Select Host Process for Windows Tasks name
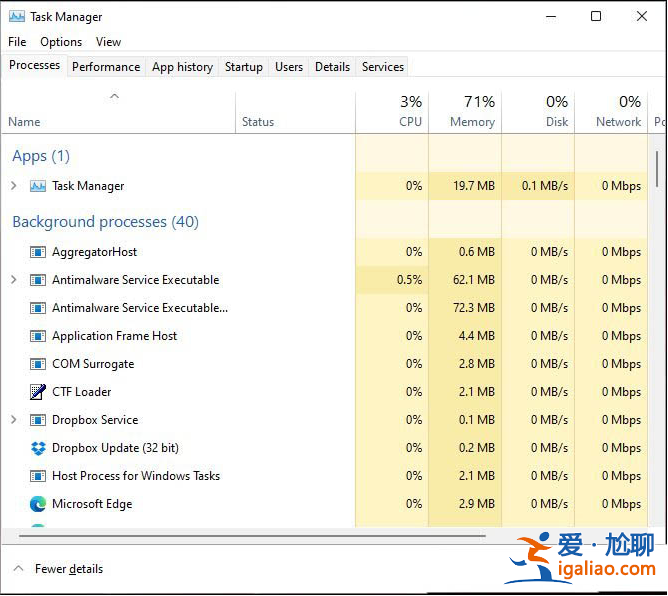 [x=136, y=476]
